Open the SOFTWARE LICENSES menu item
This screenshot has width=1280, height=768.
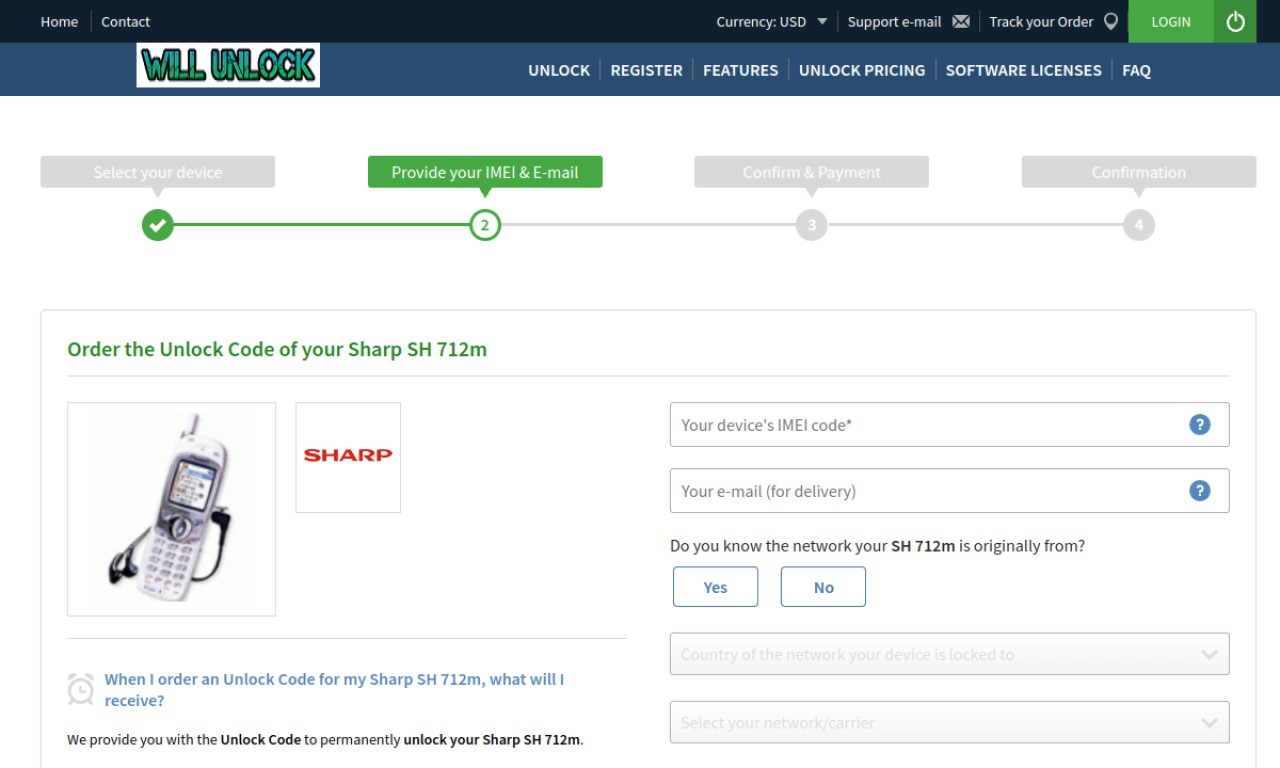[1023, 70]
